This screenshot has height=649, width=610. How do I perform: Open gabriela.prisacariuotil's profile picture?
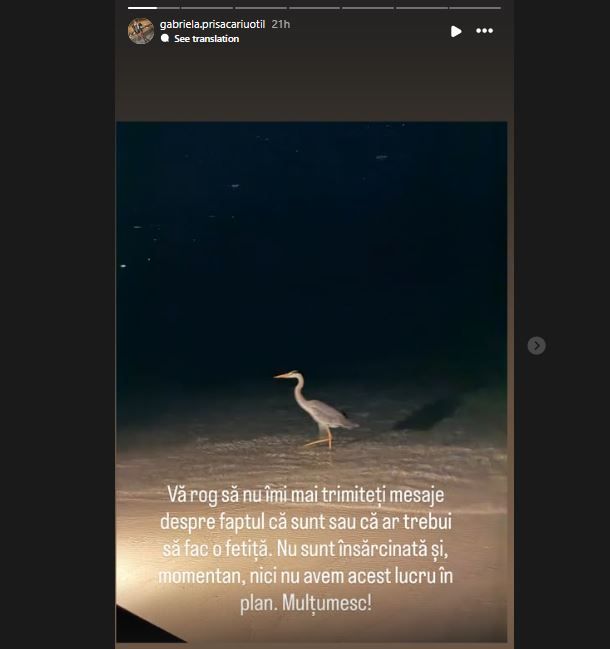141,31
